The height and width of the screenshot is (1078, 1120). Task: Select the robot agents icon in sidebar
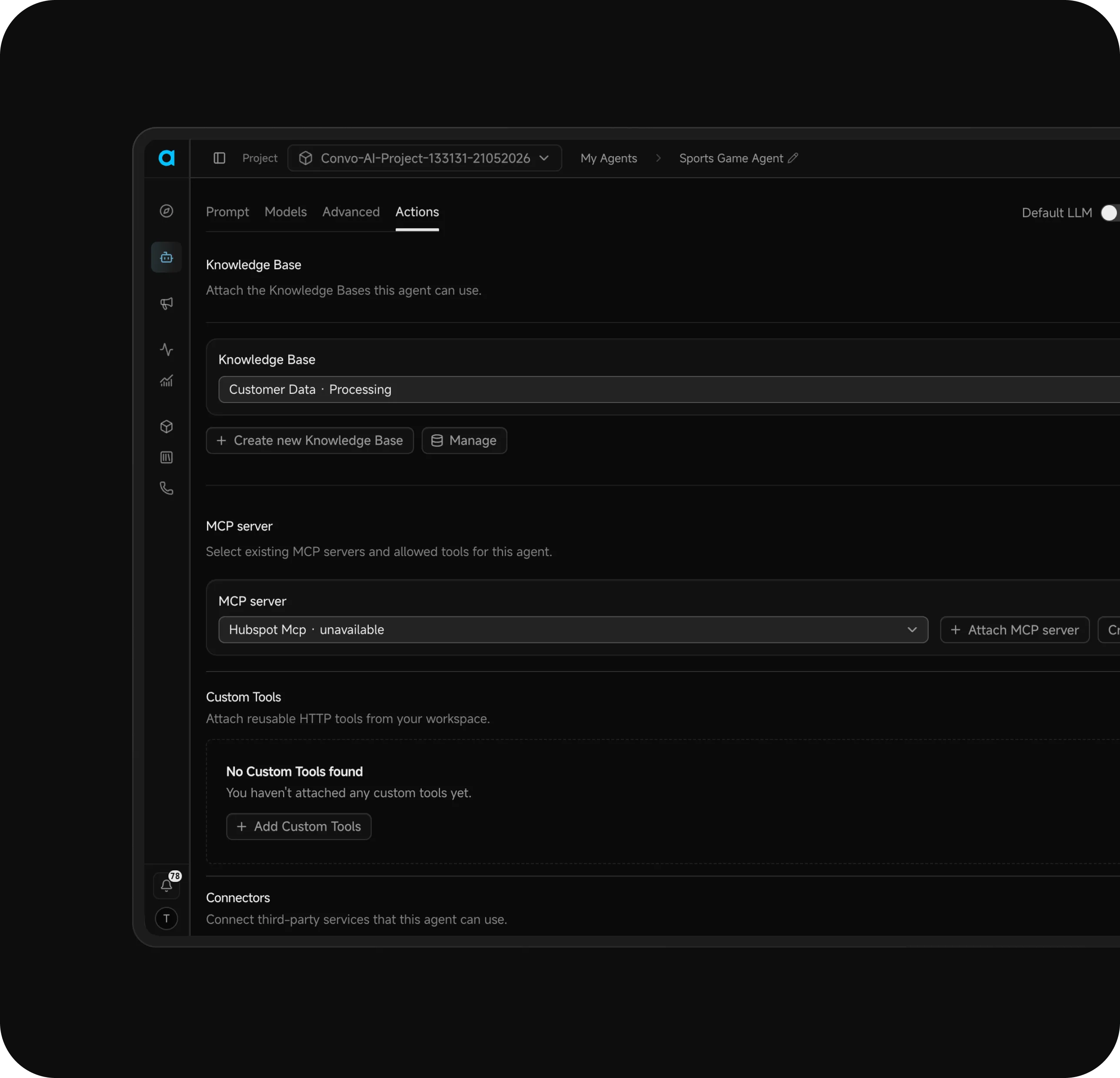tap(166, 257)
